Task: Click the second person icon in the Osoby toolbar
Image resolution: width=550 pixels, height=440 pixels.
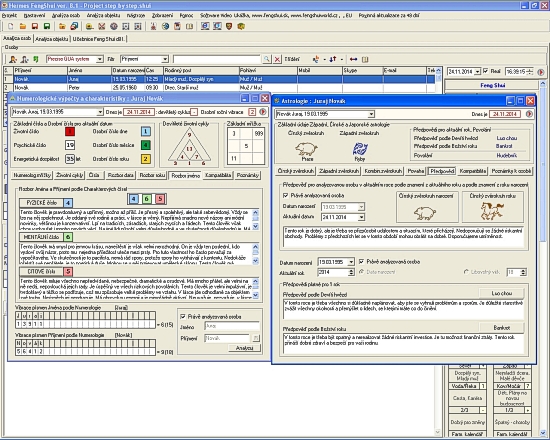Action: (24, 59)
